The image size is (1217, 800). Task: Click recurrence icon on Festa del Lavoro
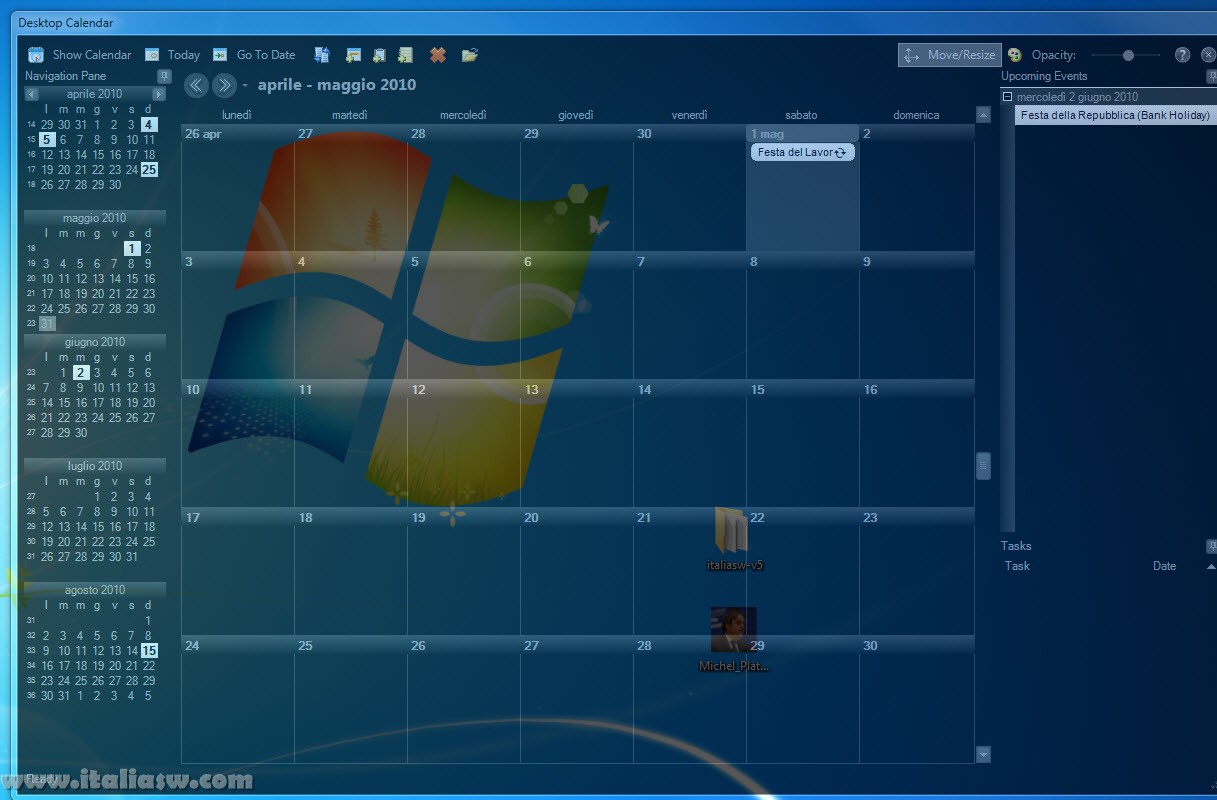[x=842, y=153]
